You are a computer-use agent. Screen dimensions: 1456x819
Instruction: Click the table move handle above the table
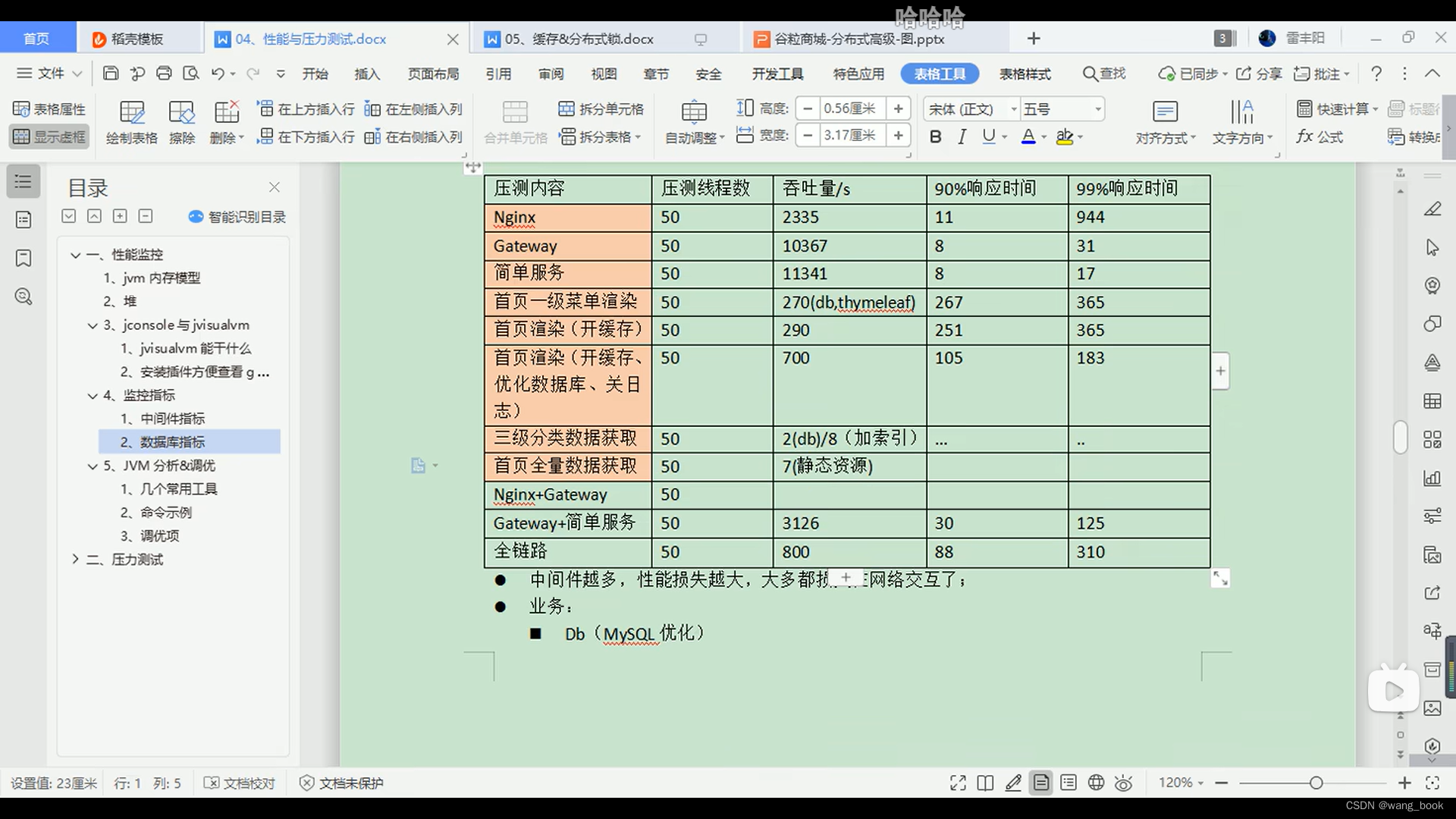[473, 167]
